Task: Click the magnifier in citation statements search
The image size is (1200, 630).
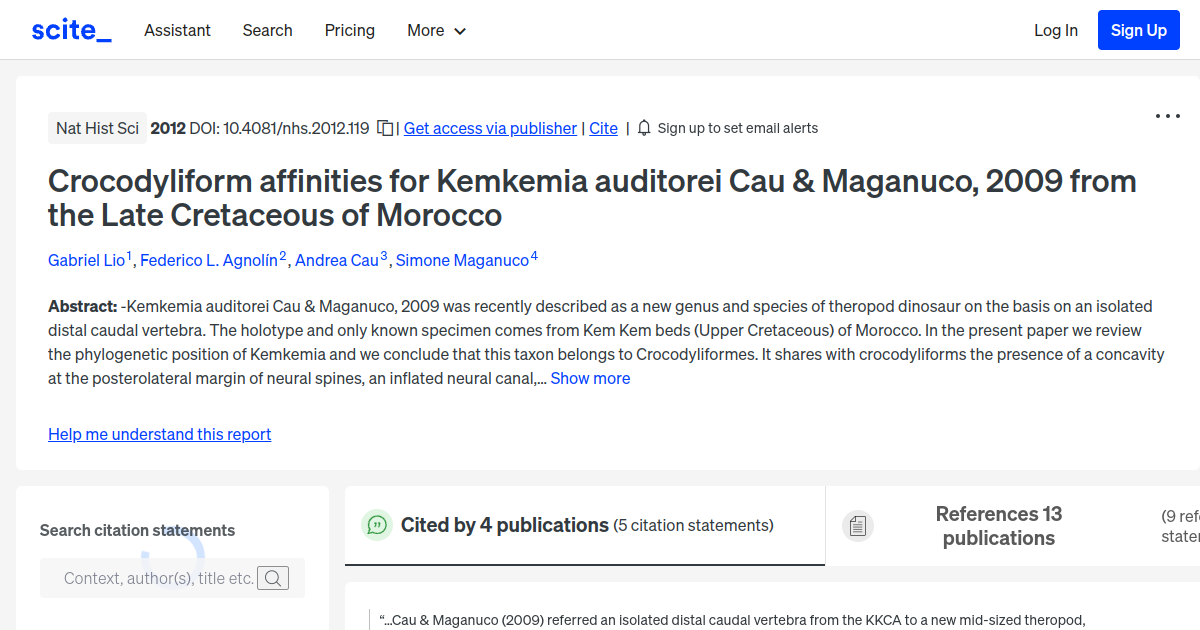Action: coord(273,578)
